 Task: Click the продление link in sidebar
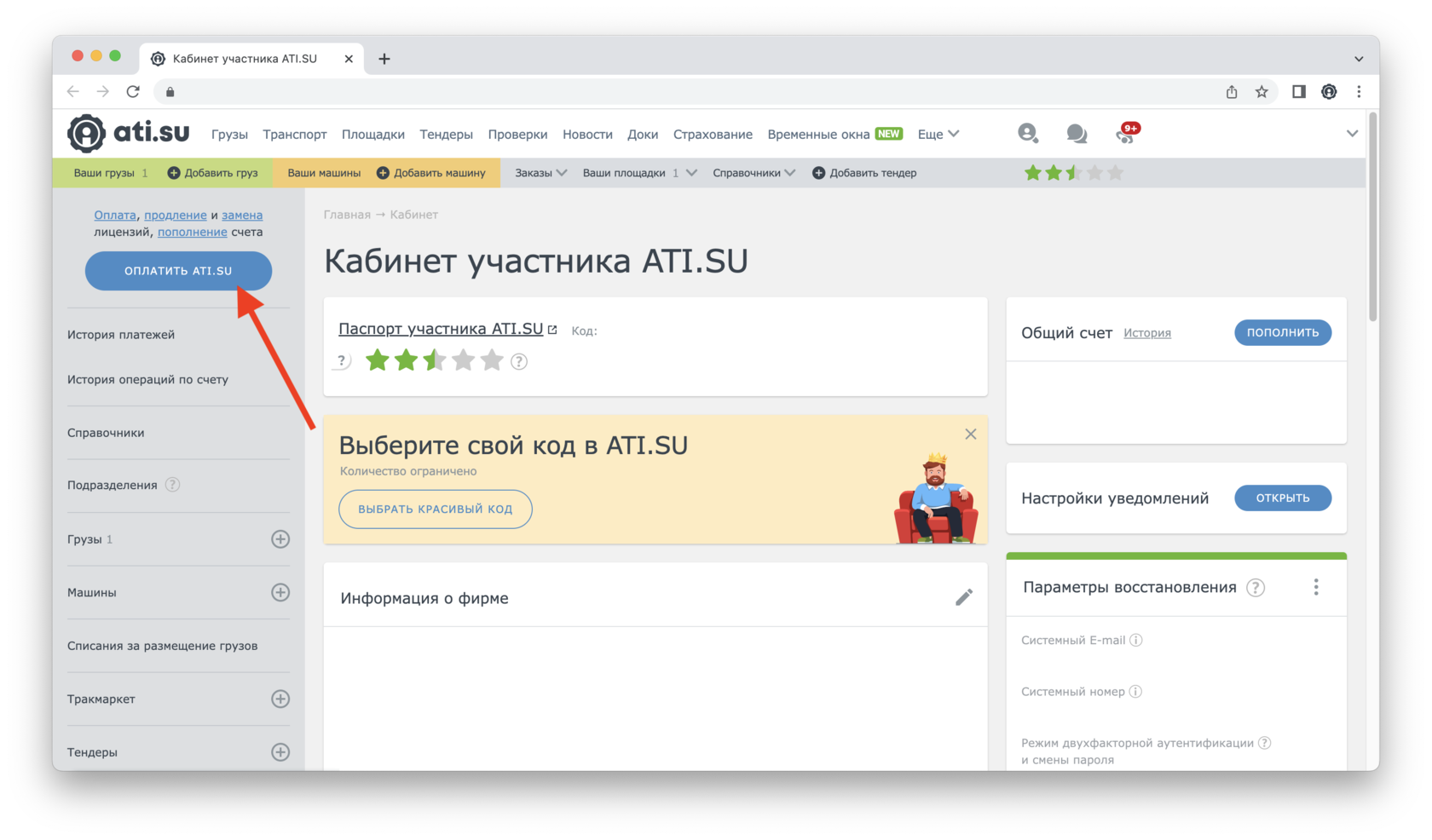click(176, 215)
